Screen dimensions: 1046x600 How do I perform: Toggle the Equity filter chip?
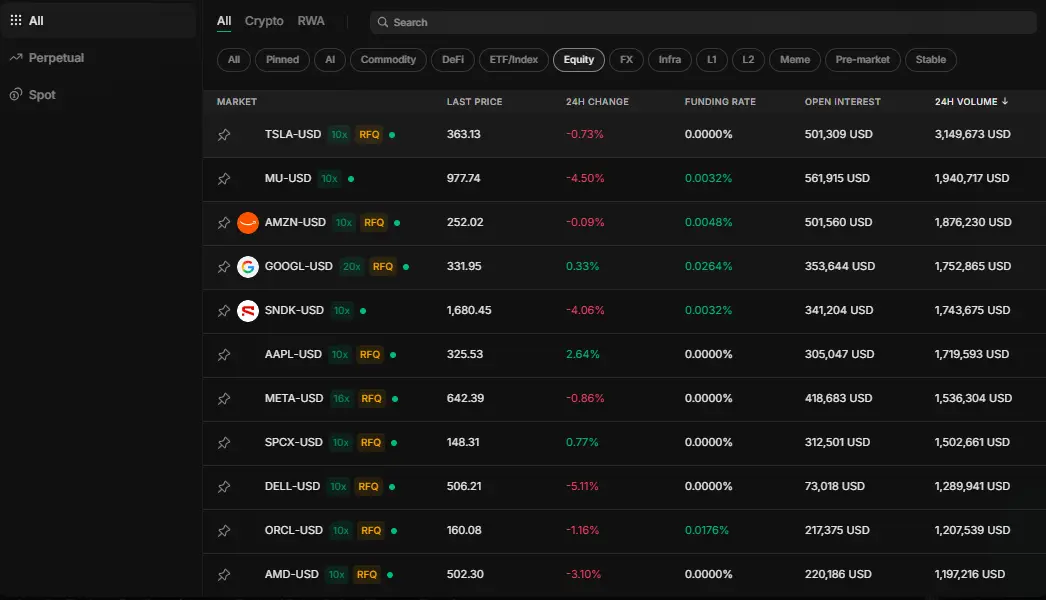pos(578,59)
